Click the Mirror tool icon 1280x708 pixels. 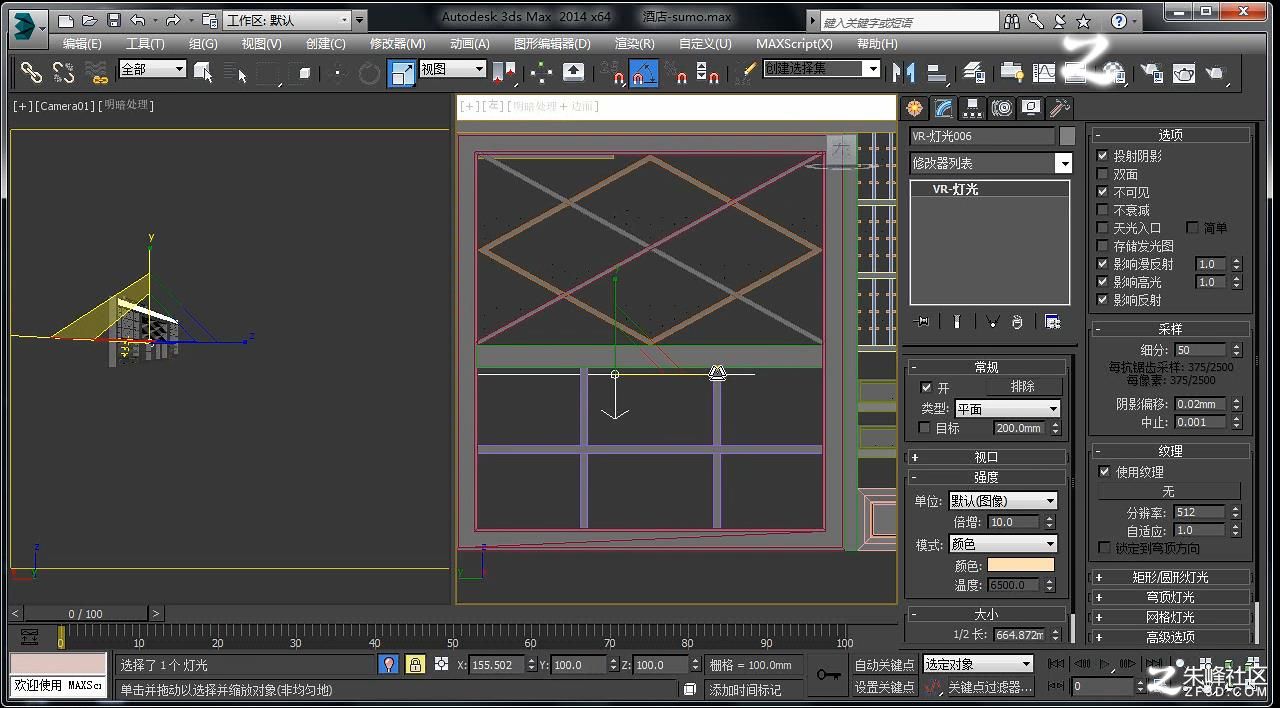[904, 72]
